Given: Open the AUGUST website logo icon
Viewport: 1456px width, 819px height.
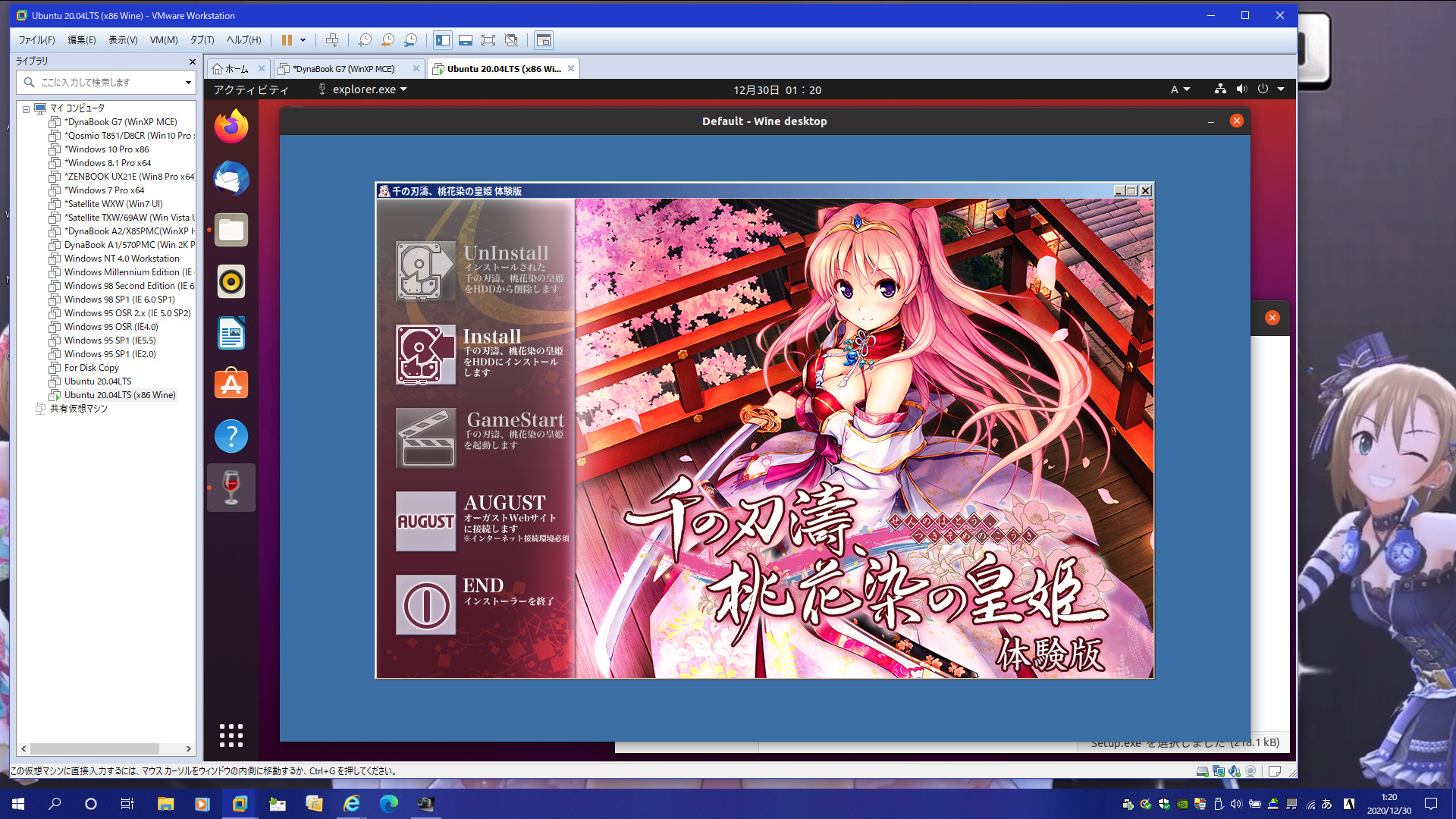Looking at the screenshot, I should [425, 521].
